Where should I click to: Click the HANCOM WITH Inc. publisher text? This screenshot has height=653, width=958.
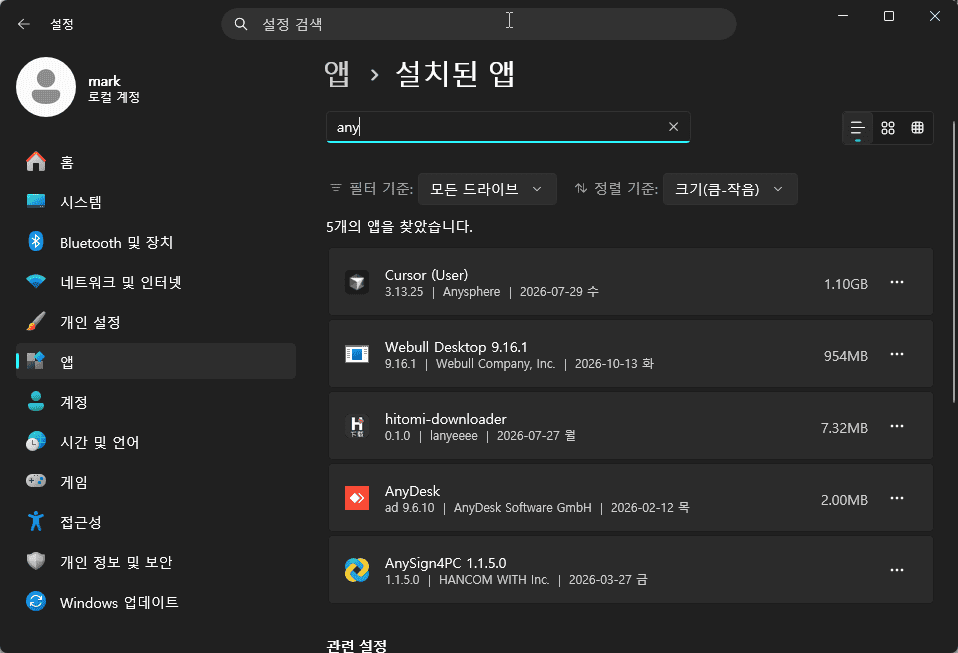494,580
